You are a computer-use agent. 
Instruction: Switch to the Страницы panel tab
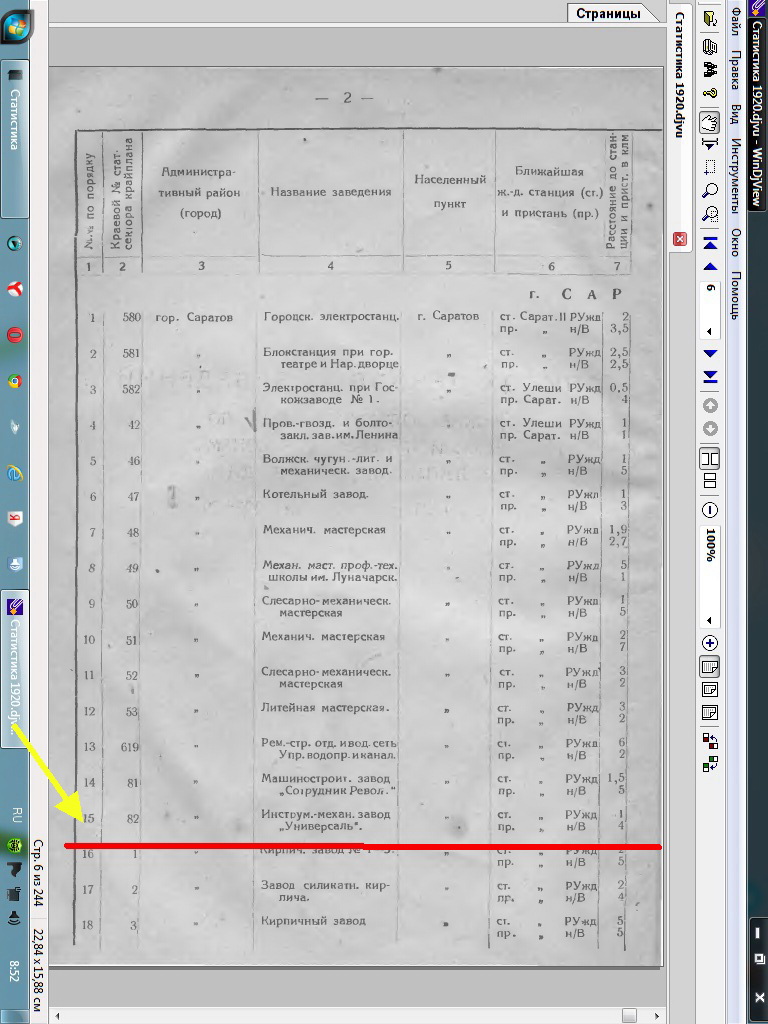click(607, 13)
